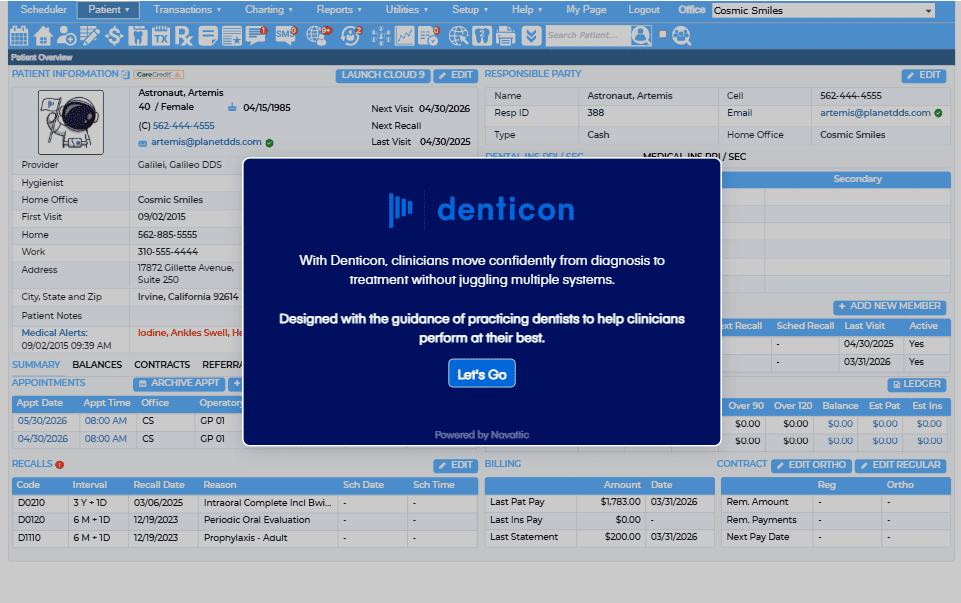This screenshot has height=603, width=961.
Task: Go to the home icon
Action: [42, 36]
